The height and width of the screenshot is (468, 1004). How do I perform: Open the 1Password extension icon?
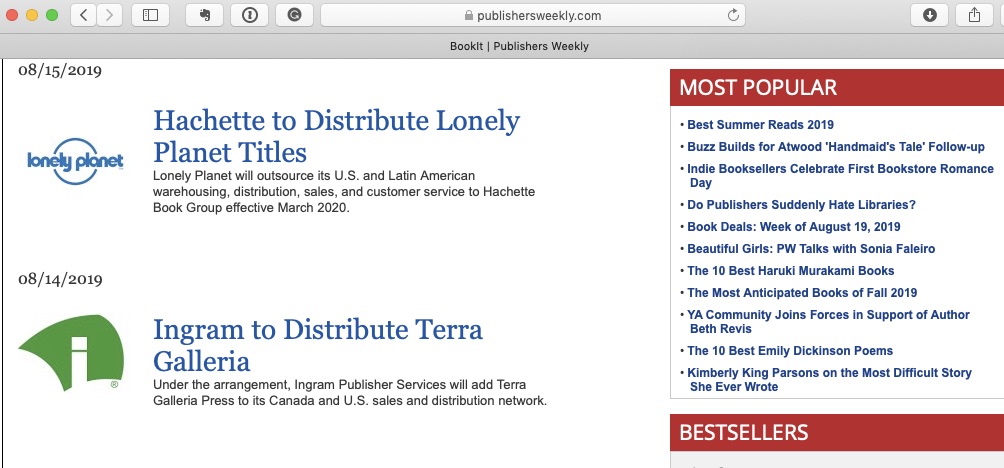point(249,15)
